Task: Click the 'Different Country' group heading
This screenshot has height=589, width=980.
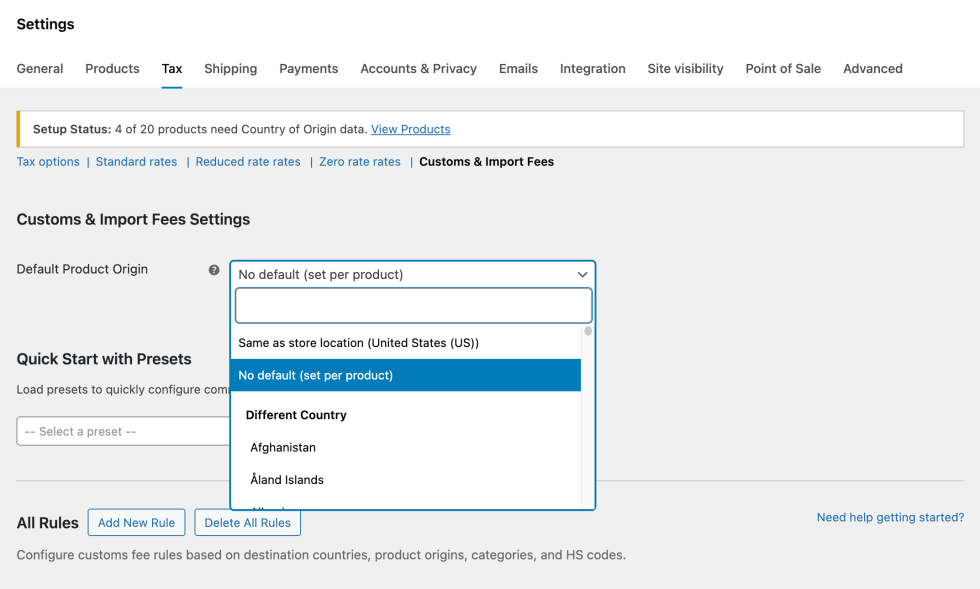Action: (x=296, y=415)
